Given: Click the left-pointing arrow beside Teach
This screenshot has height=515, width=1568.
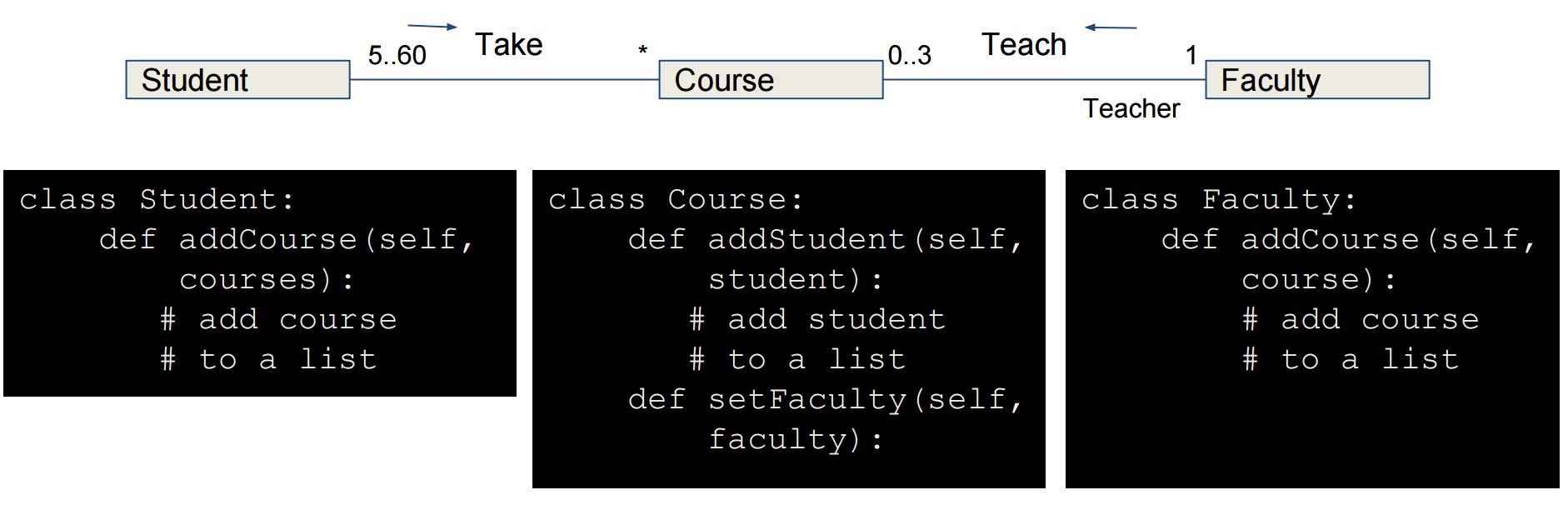Looking at the screenshot, I should click(1111, 27).
